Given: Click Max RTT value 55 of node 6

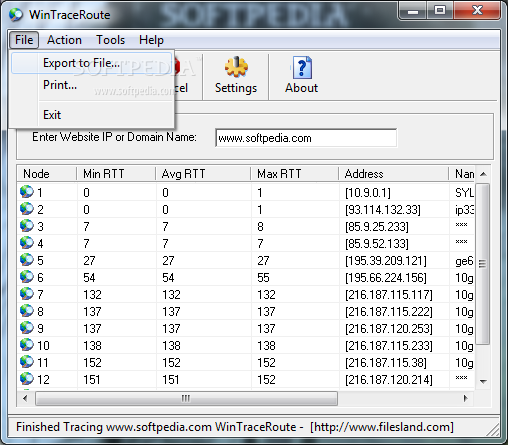Looking at the screenshot, I should click(x=263, y=278).
